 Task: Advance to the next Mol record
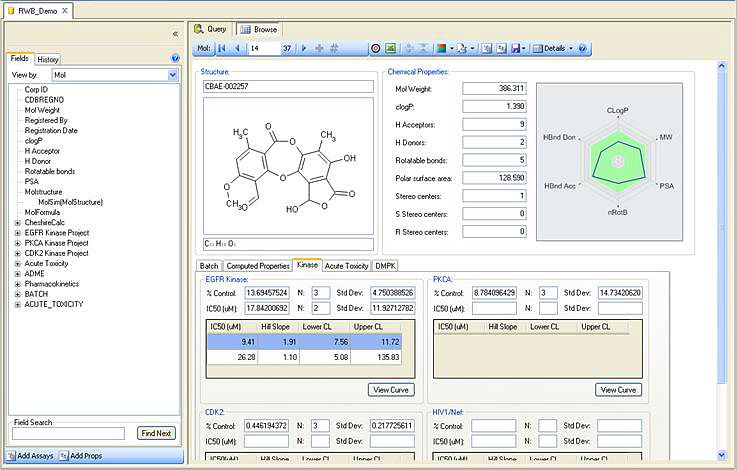click(305, 48)
